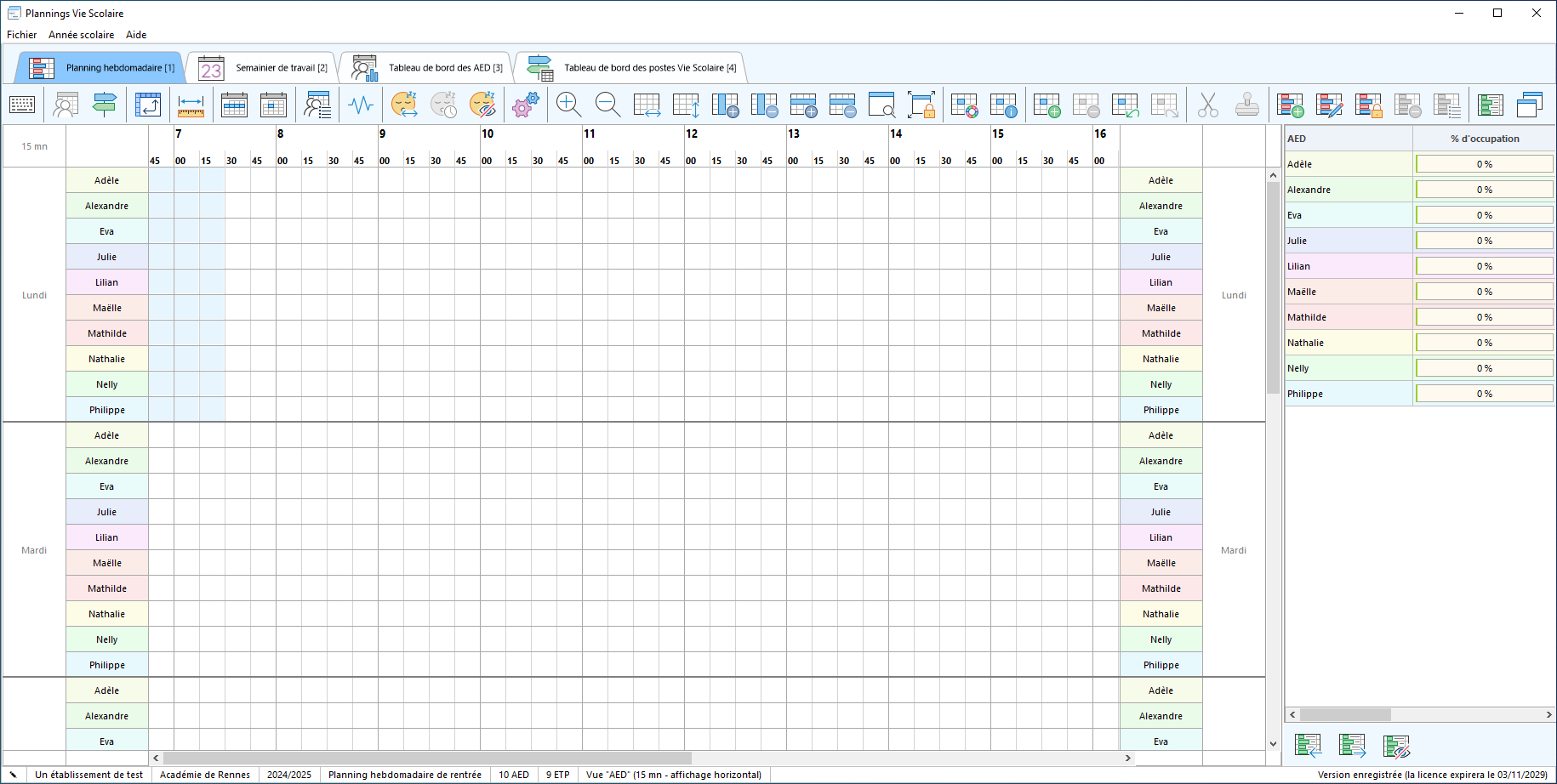Click the AED column header
The width and height of the screenshot is (1557, 784).
click(x=1349, y=139)
